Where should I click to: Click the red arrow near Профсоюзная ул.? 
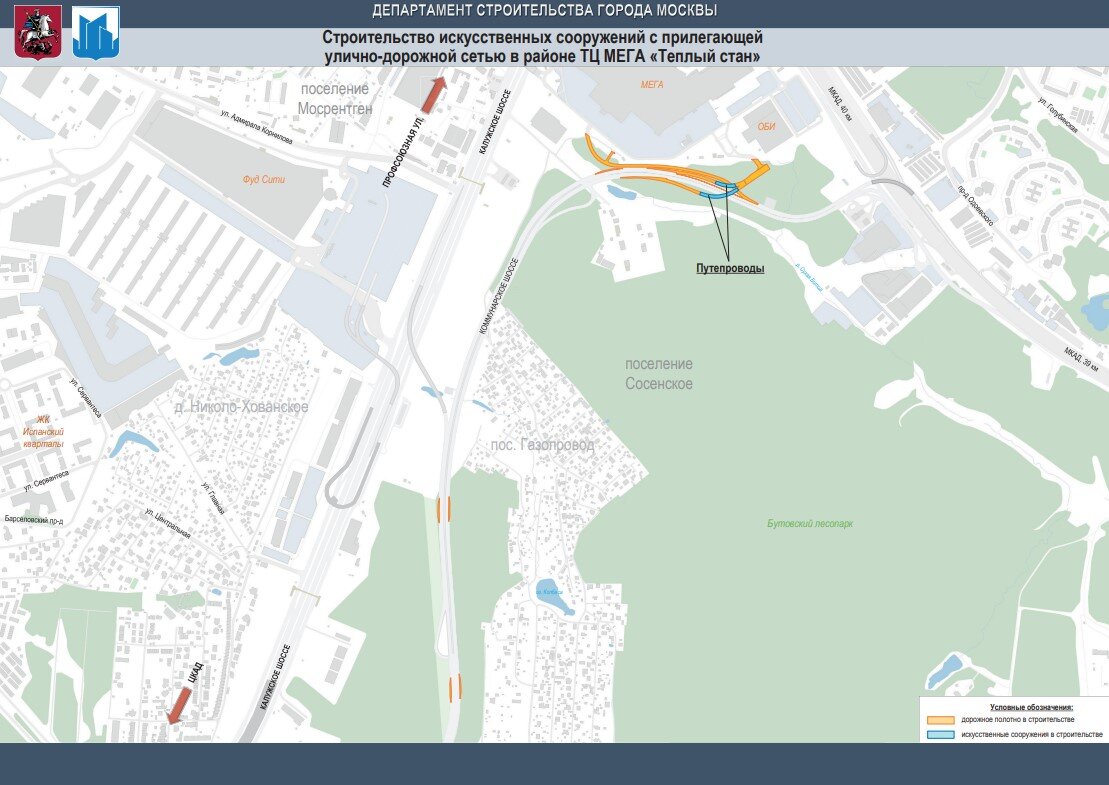pos(434,95)
